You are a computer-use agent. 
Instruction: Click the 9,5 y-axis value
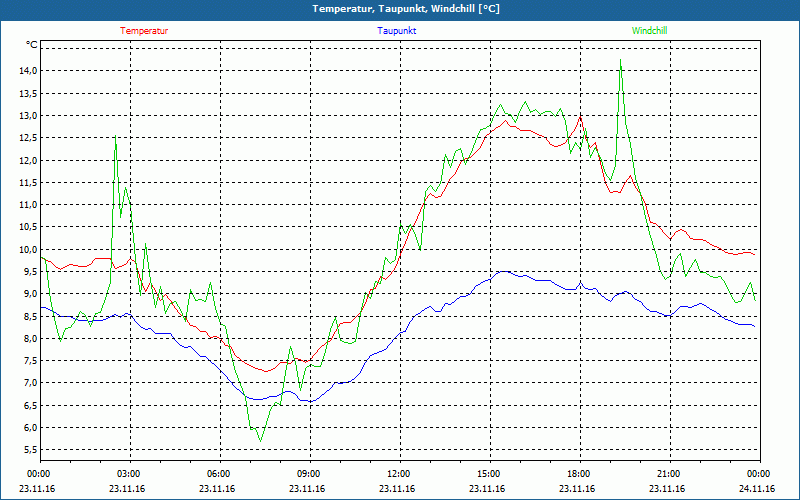[x=31, y=272]
